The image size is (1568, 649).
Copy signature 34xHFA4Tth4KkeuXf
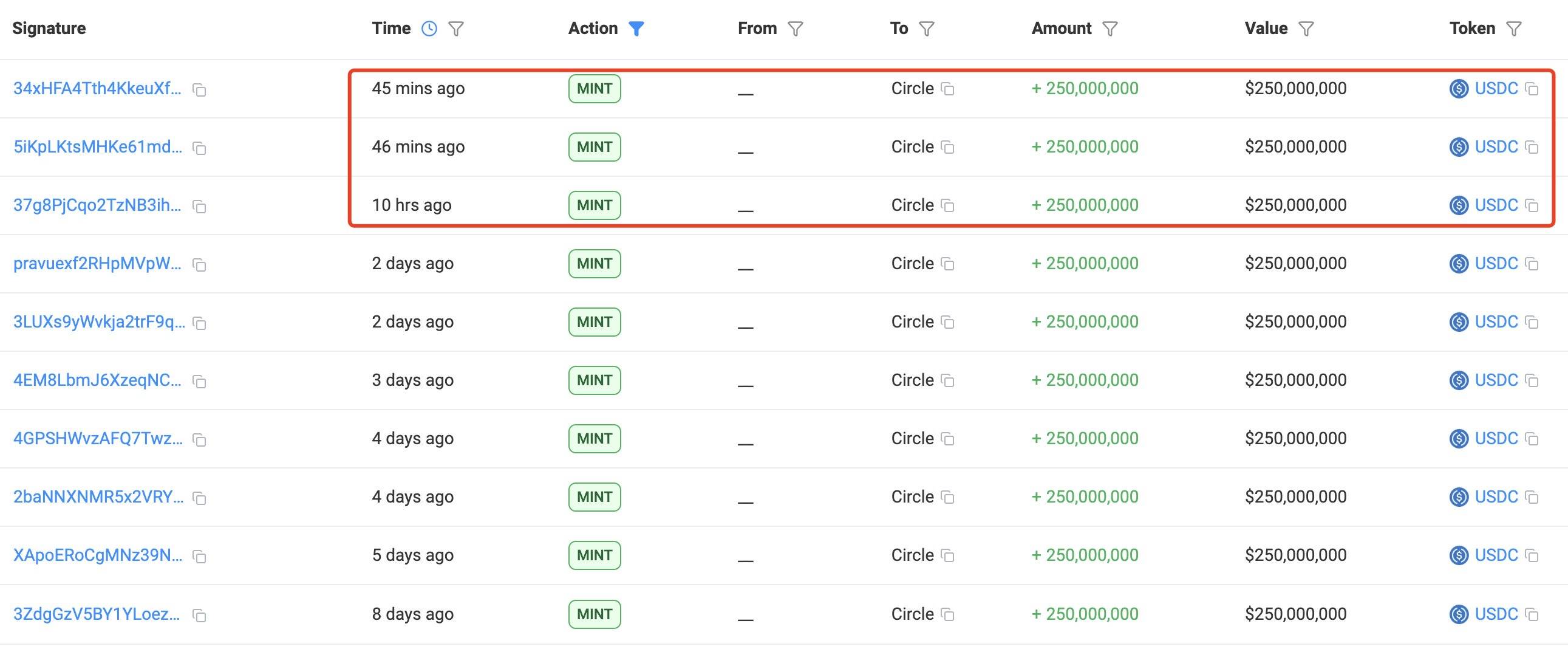coord(199,90)
